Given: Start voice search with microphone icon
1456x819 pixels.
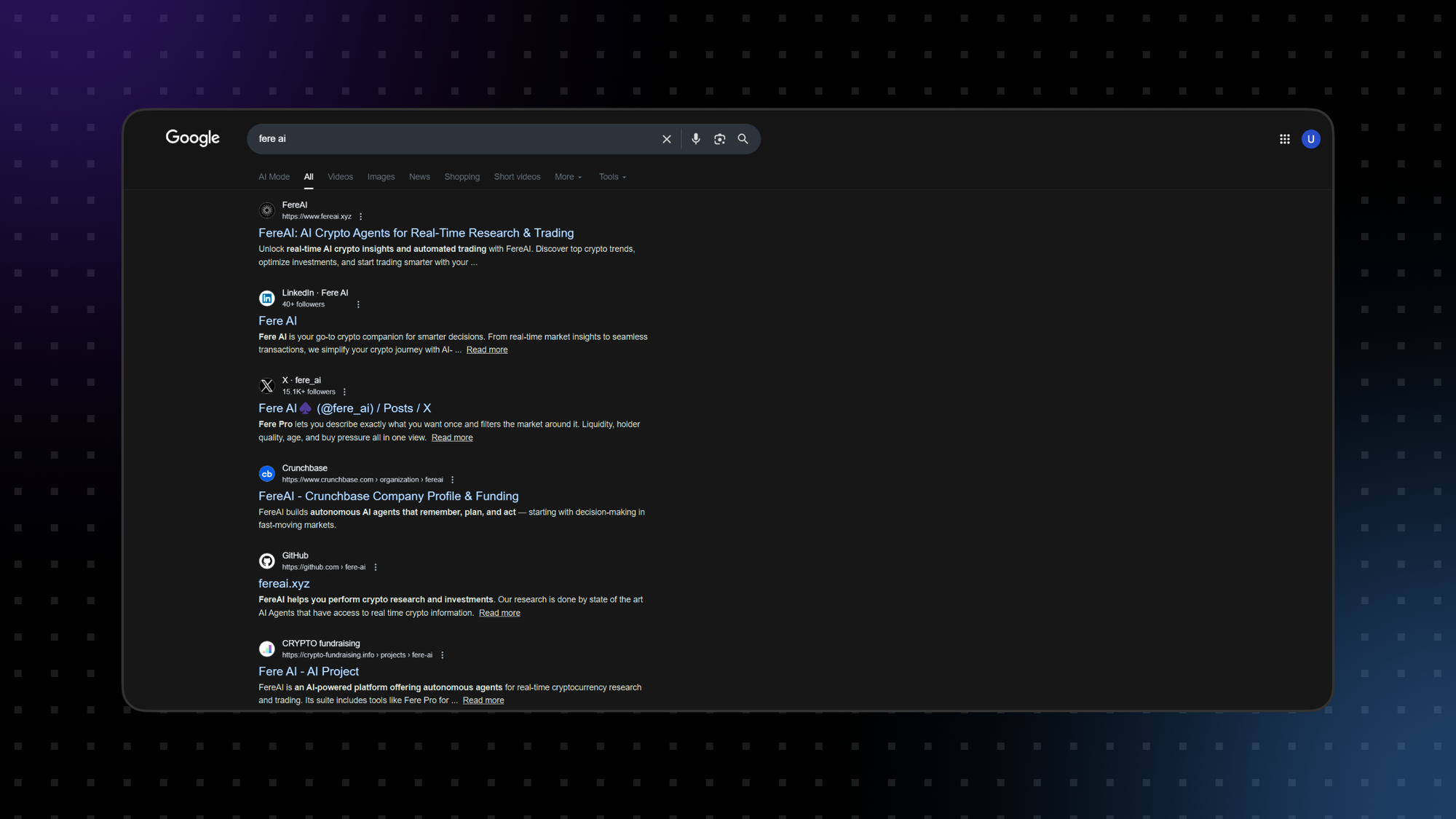Looking at the screenshot, I should 696,139.
